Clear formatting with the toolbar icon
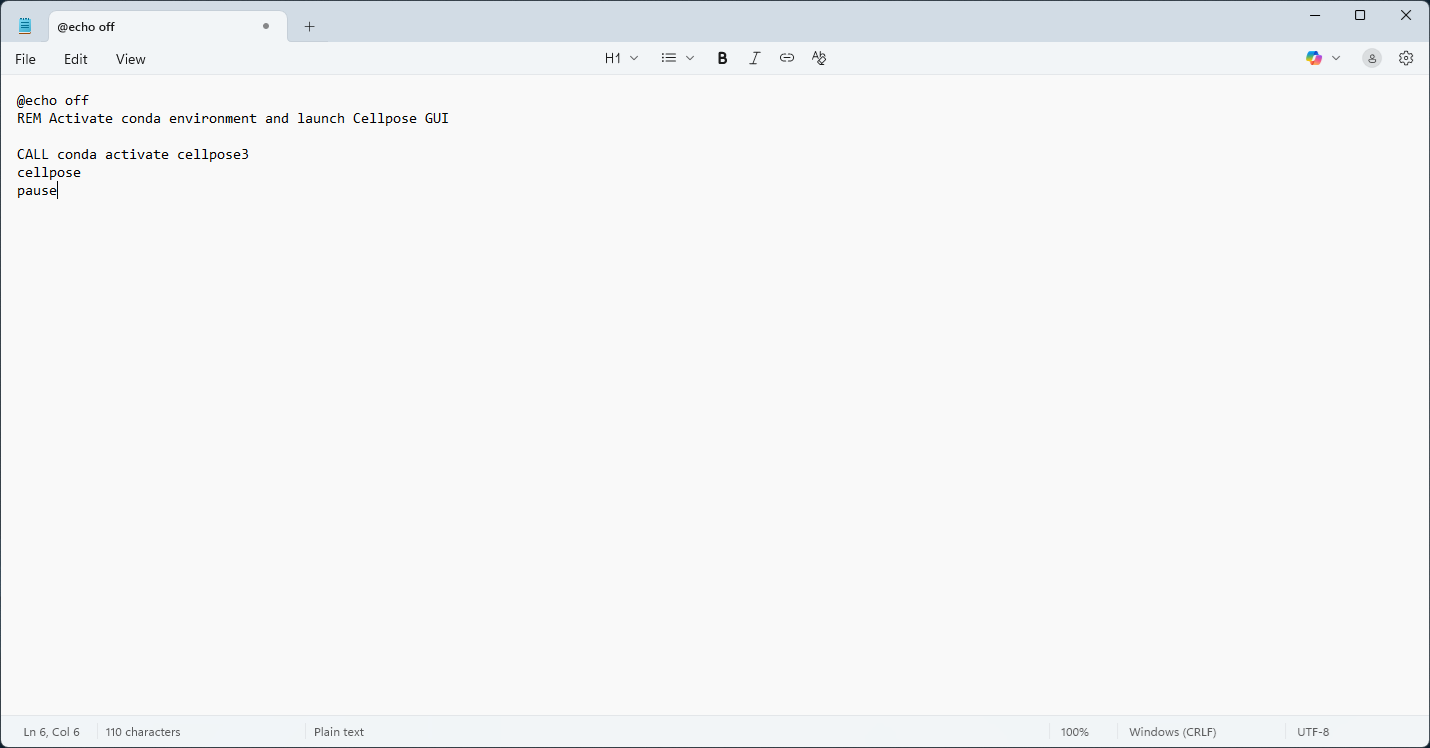This screenshot has height=748, width=1430. [819, 58]
